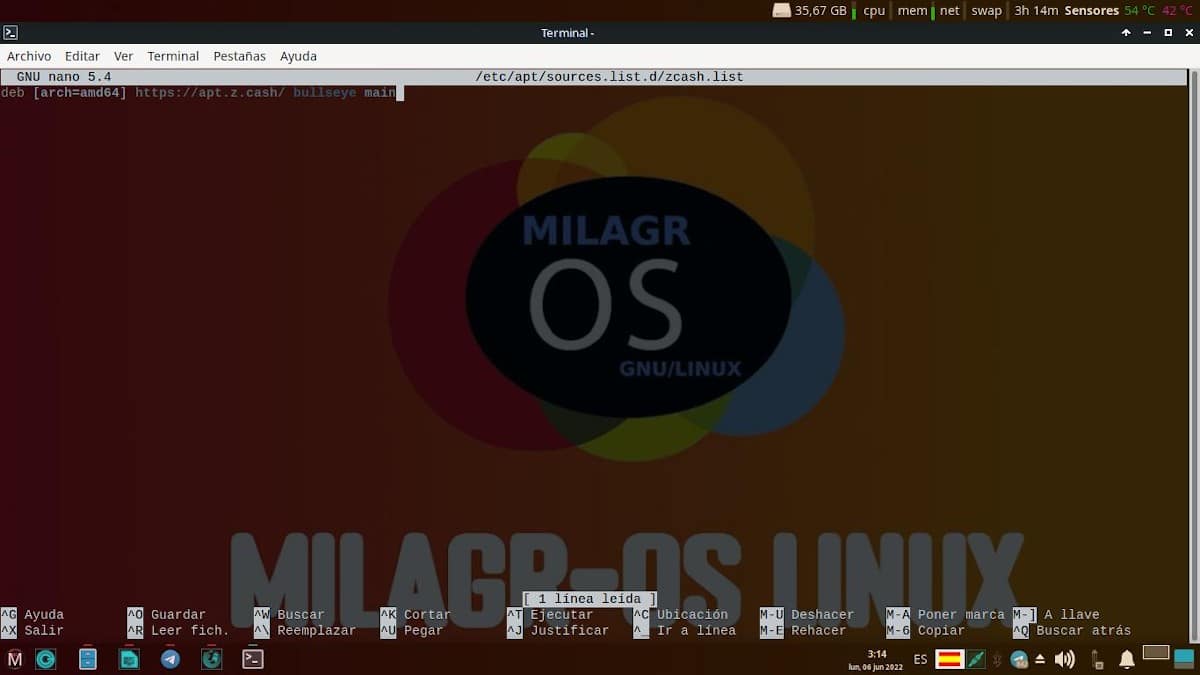Screen dimensions: 1200x675
Task: Click the eject removable media tray icon
Action: [1040, 659]
